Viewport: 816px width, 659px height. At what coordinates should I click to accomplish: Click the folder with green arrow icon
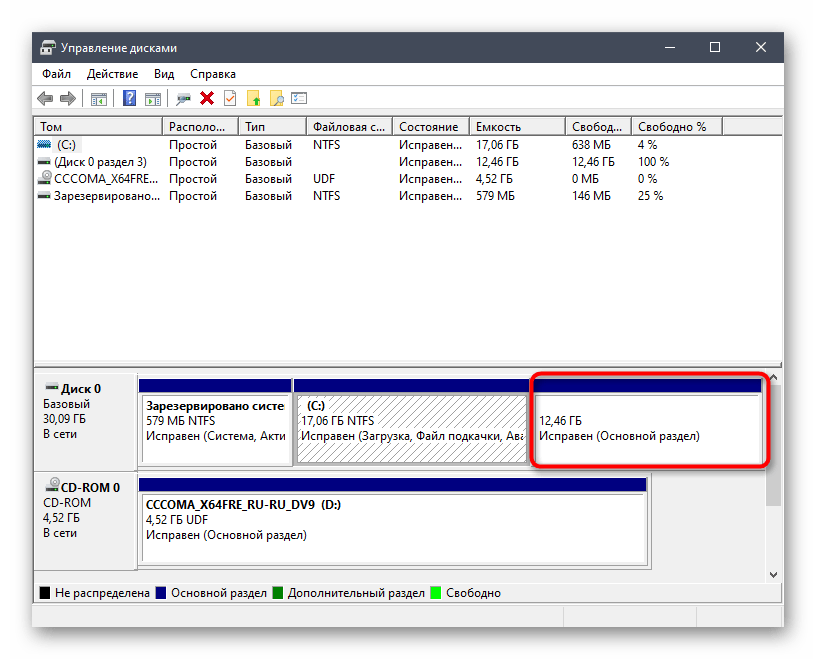[x=254, y=98]
